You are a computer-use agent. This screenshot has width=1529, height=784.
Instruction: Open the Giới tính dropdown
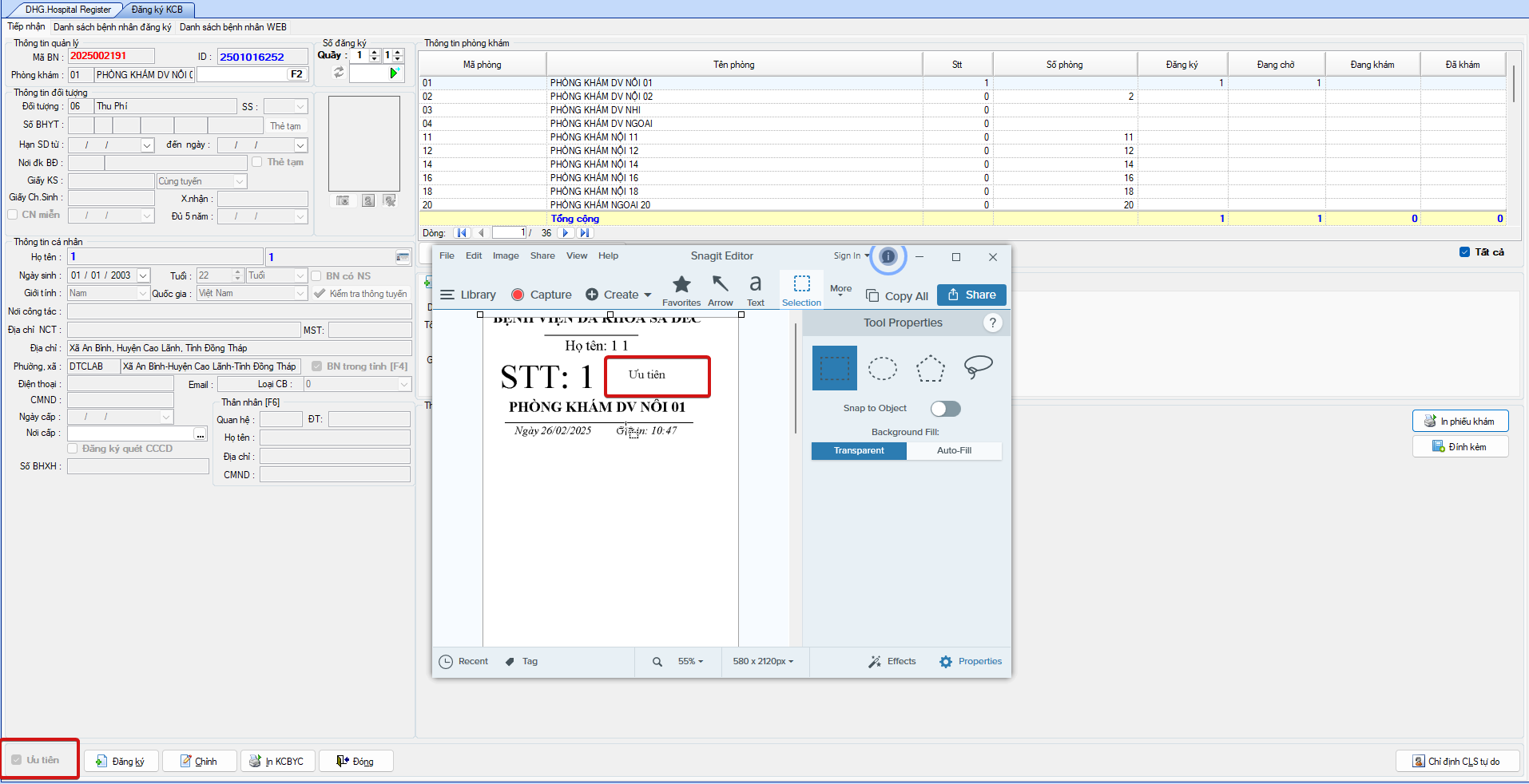143,294
